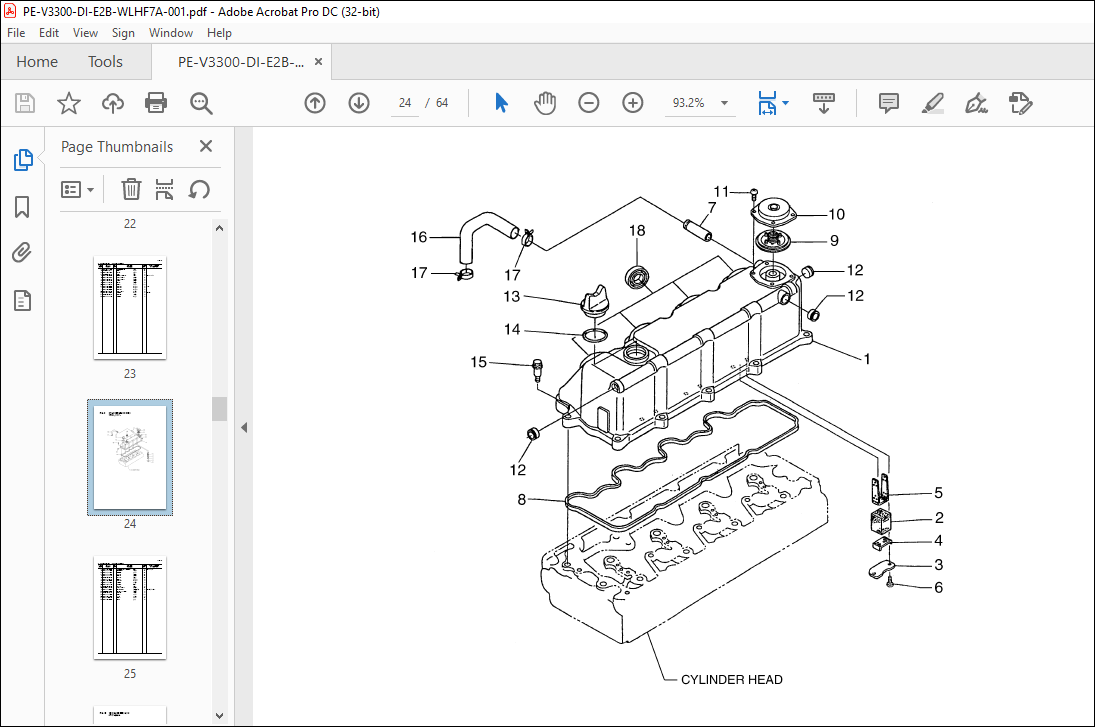Click part number 15 in diagram
The image size is (1095, 727).
478,362
